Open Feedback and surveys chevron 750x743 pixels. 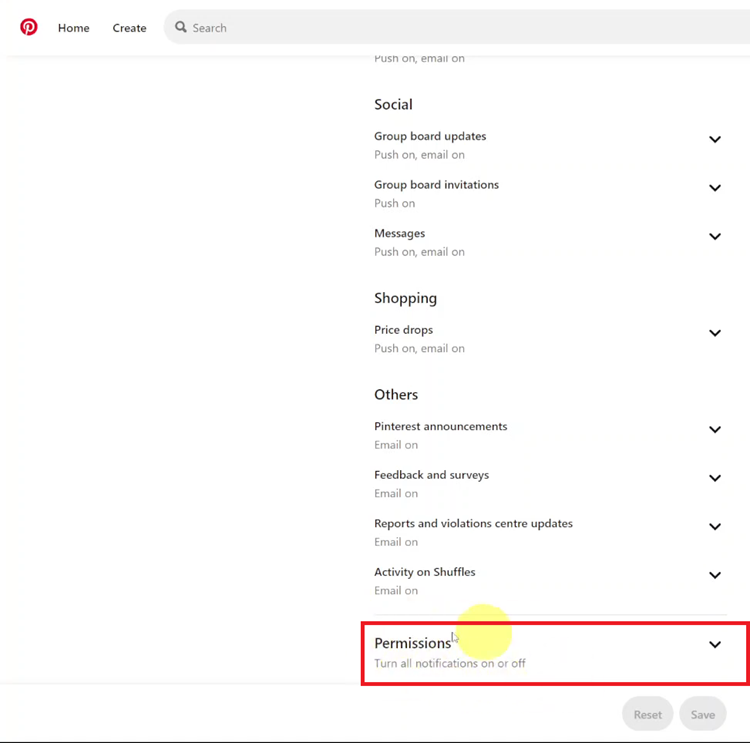pyautogui.click(x=715, y=478)
